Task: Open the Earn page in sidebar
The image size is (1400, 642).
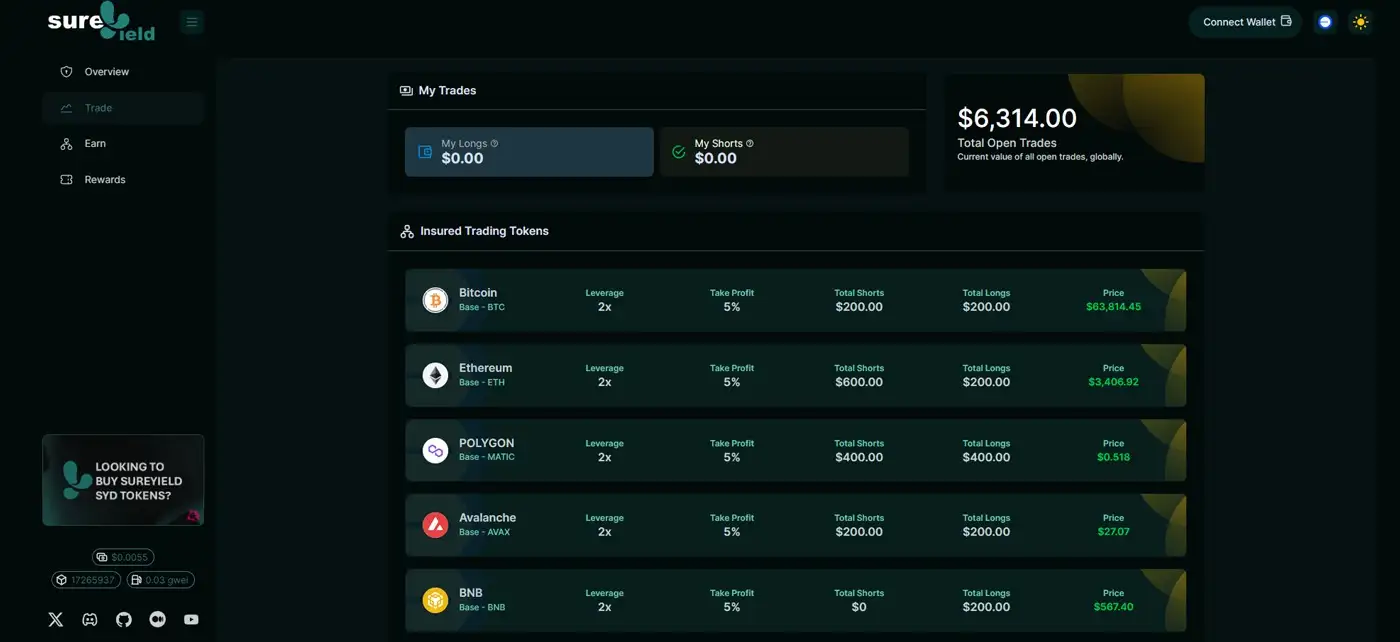Action: [x=95, y=144]
